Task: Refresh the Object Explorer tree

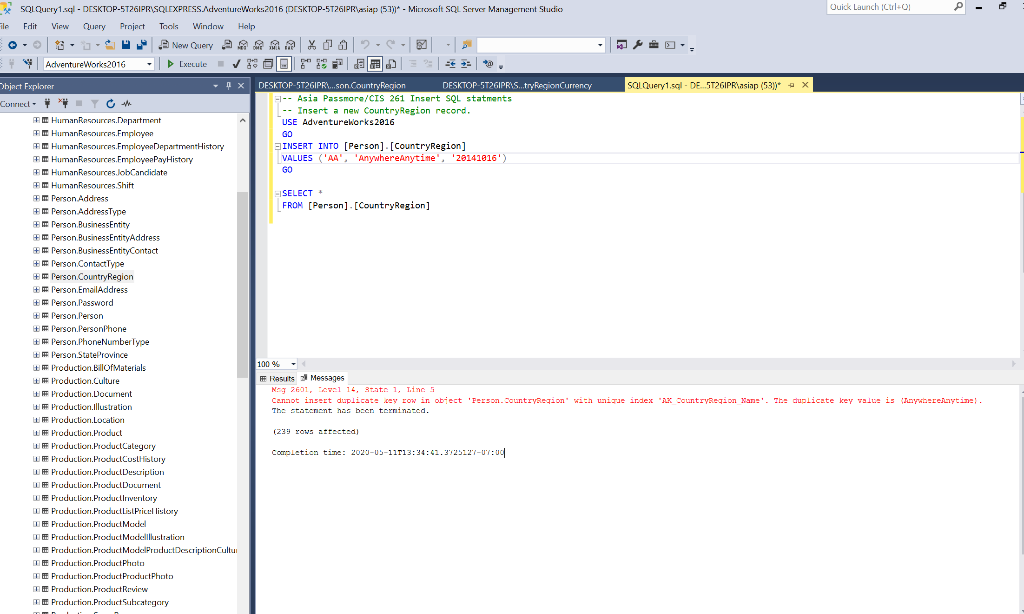Action: pos(110,104)
